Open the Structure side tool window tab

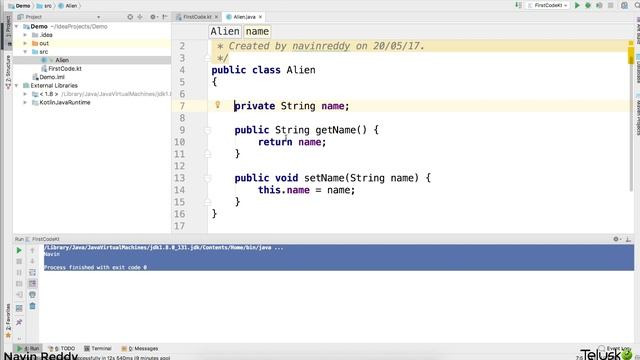(x=8, y=72)
